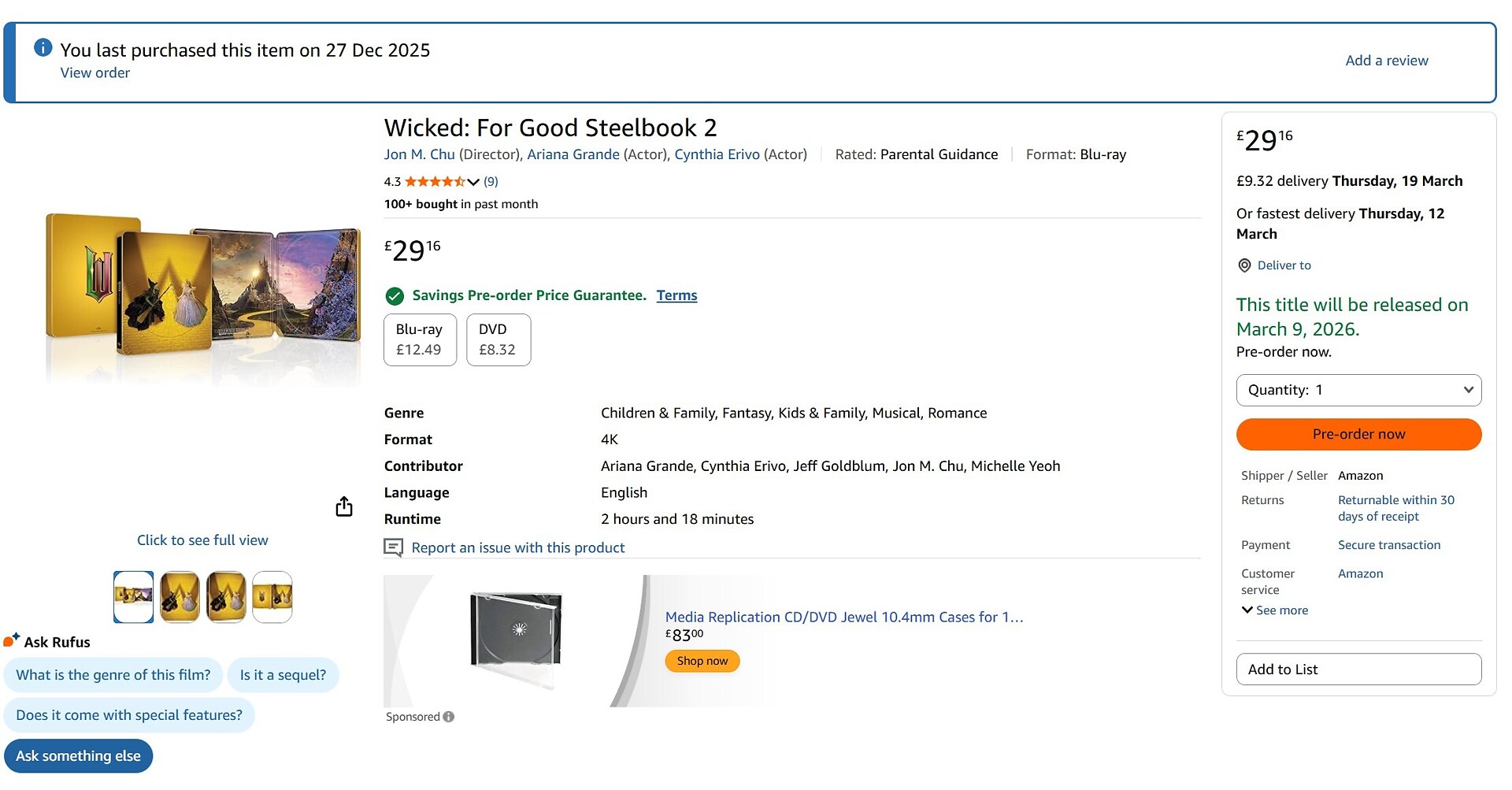Select the fourth product thumbnail
The height and width of the screenshot is (790, 1512).
tap(272, 597)
